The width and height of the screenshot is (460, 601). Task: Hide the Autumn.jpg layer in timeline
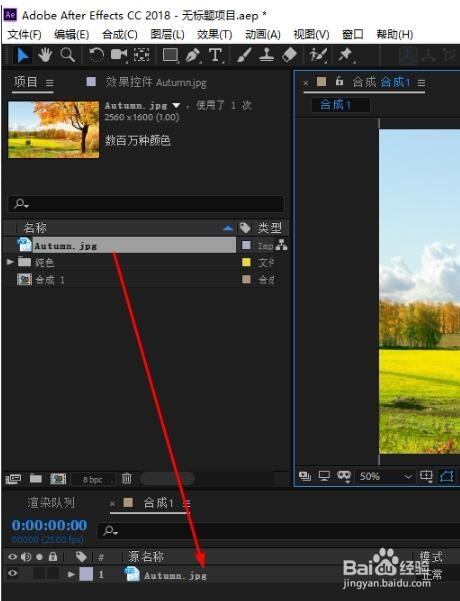click(13, 573)
